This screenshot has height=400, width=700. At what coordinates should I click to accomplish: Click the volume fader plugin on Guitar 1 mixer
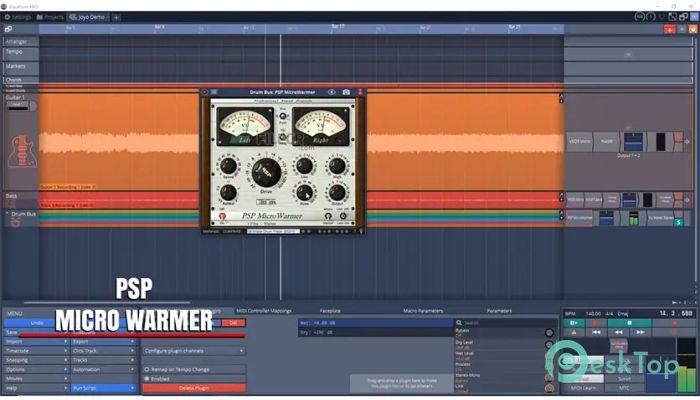[633, 142]
